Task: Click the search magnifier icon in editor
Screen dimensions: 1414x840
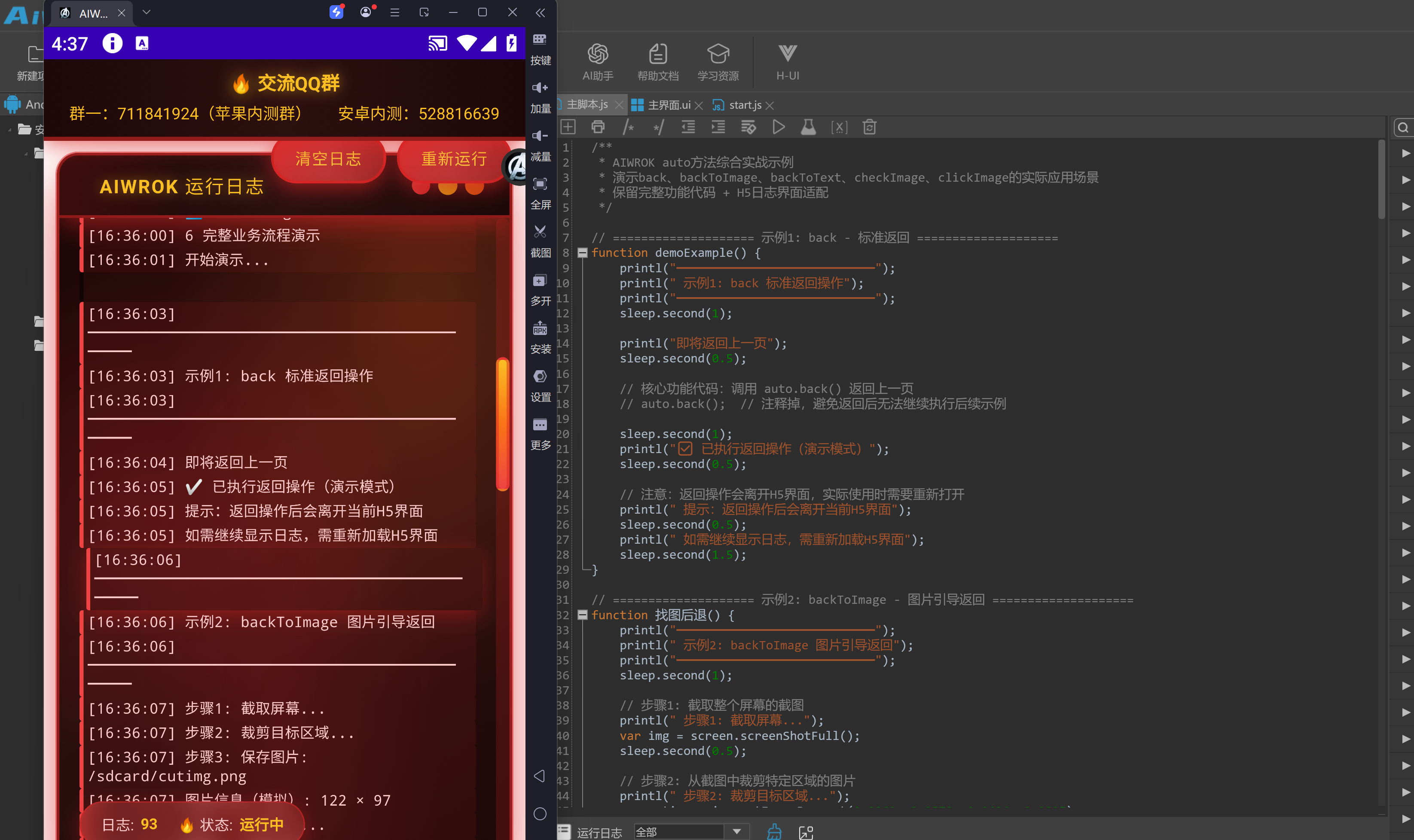Action: point(1403,128)
